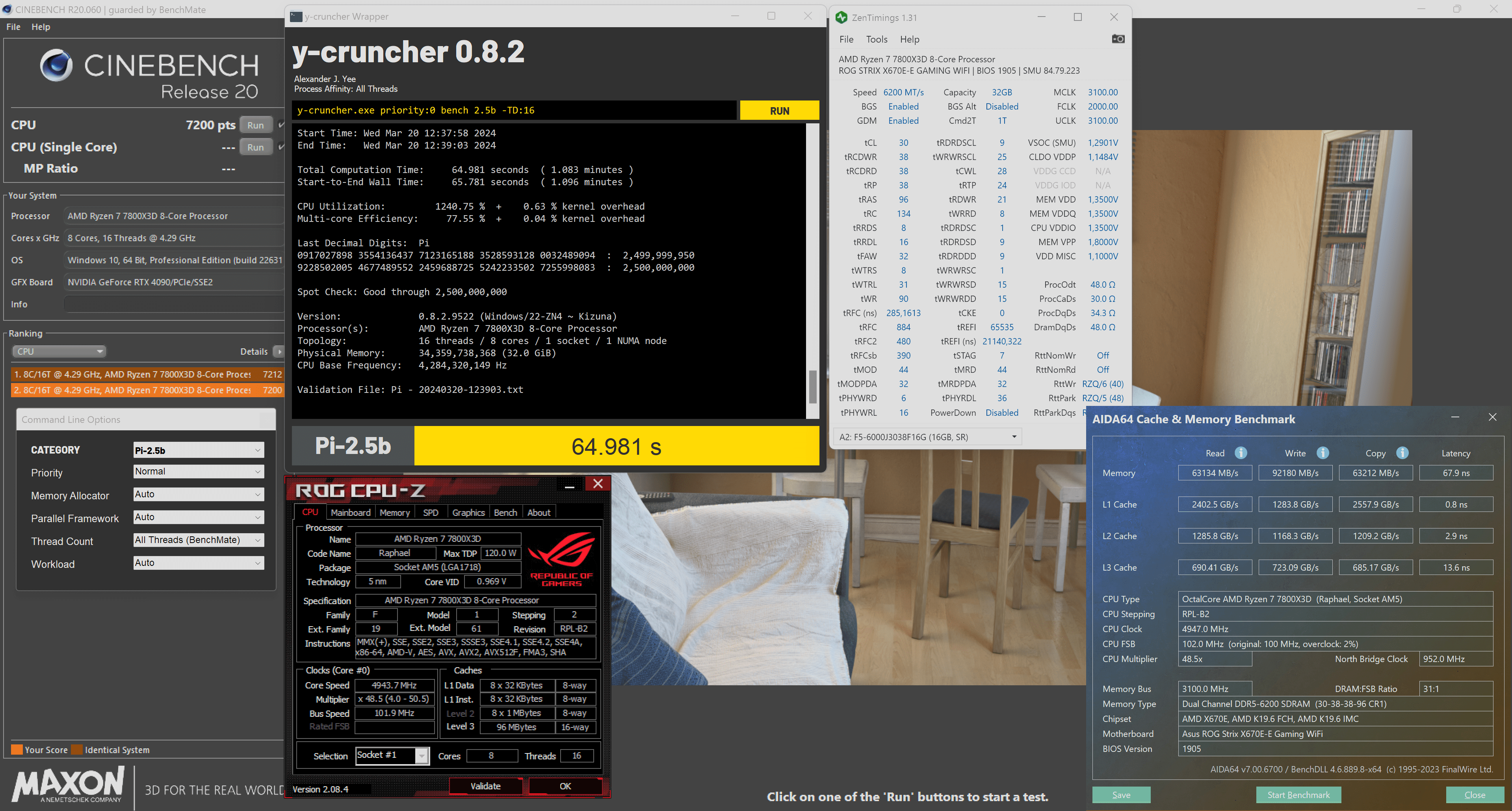Open the Cinebench Help menu

click(x=41, y=27)
